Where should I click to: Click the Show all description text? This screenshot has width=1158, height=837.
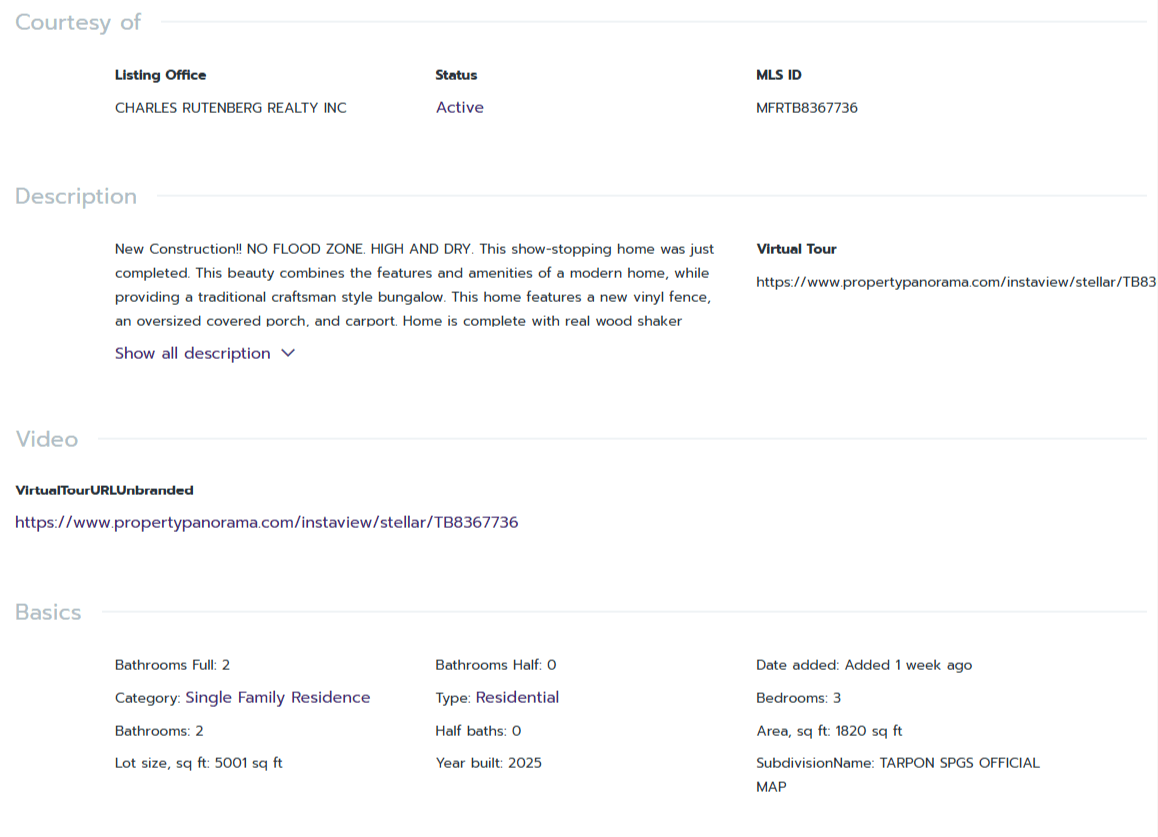pyautogui.click(x=192, y=353)
